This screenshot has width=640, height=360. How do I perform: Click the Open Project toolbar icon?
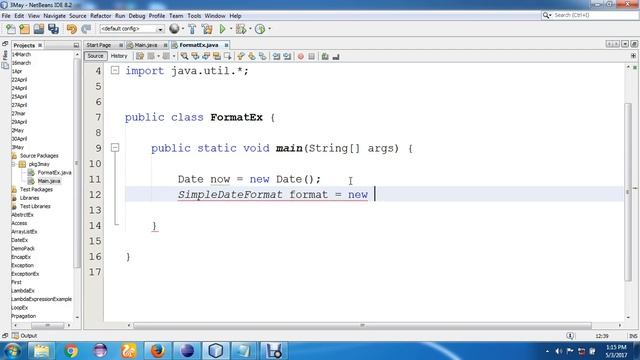click(x=39, y=29)
